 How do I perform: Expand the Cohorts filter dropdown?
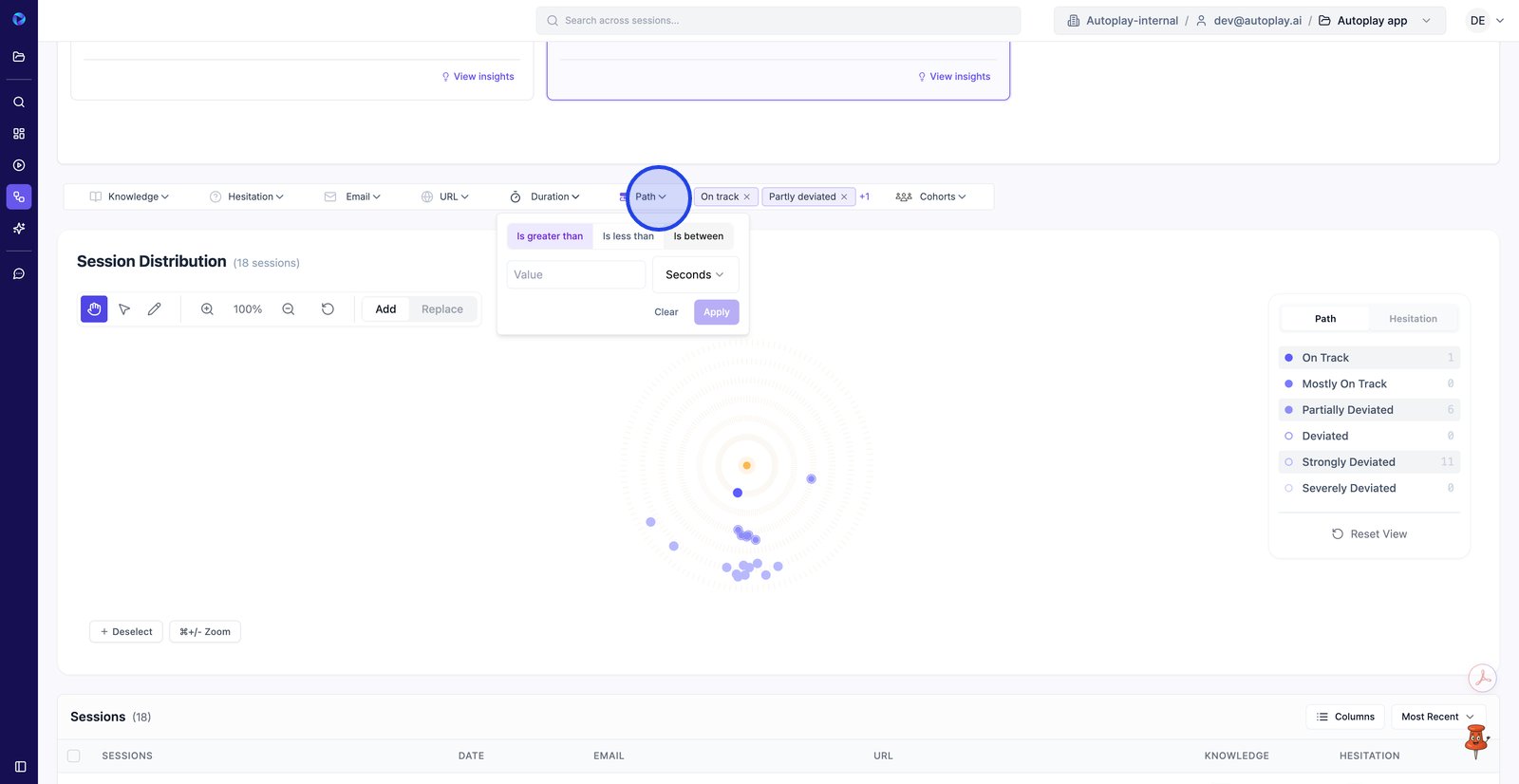(931, 197)
